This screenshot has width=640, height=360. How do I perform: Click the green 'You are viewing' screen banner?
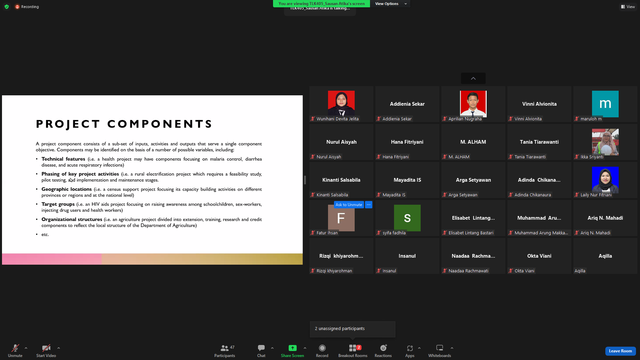pyautogui.click(x=321, y=4)
